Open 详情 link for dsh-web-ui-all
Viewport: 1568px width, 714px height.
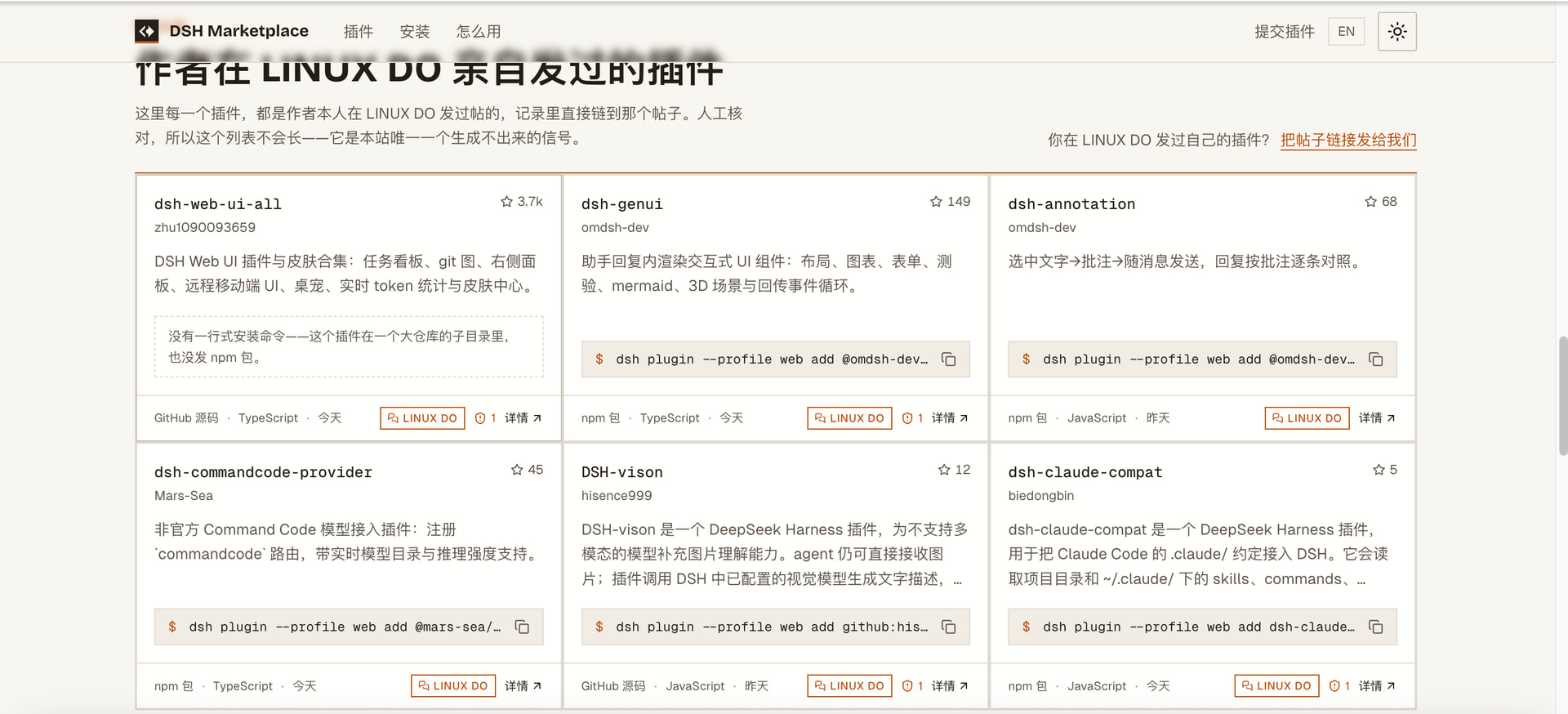pos(523,417)
